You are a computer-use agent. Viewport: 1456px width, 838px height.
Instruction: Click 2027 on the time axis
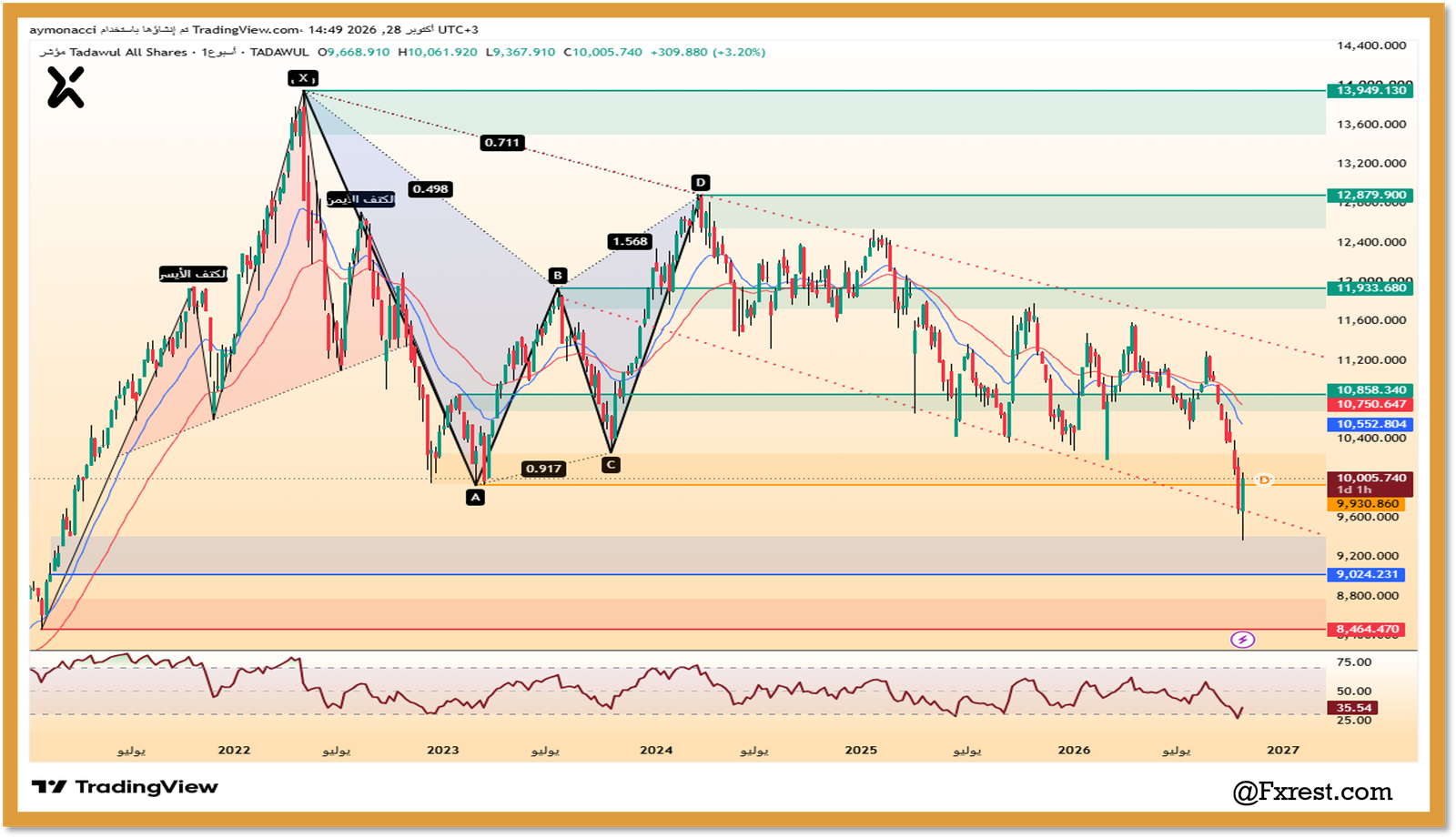pyautogui.click(x=1283, y=750)
